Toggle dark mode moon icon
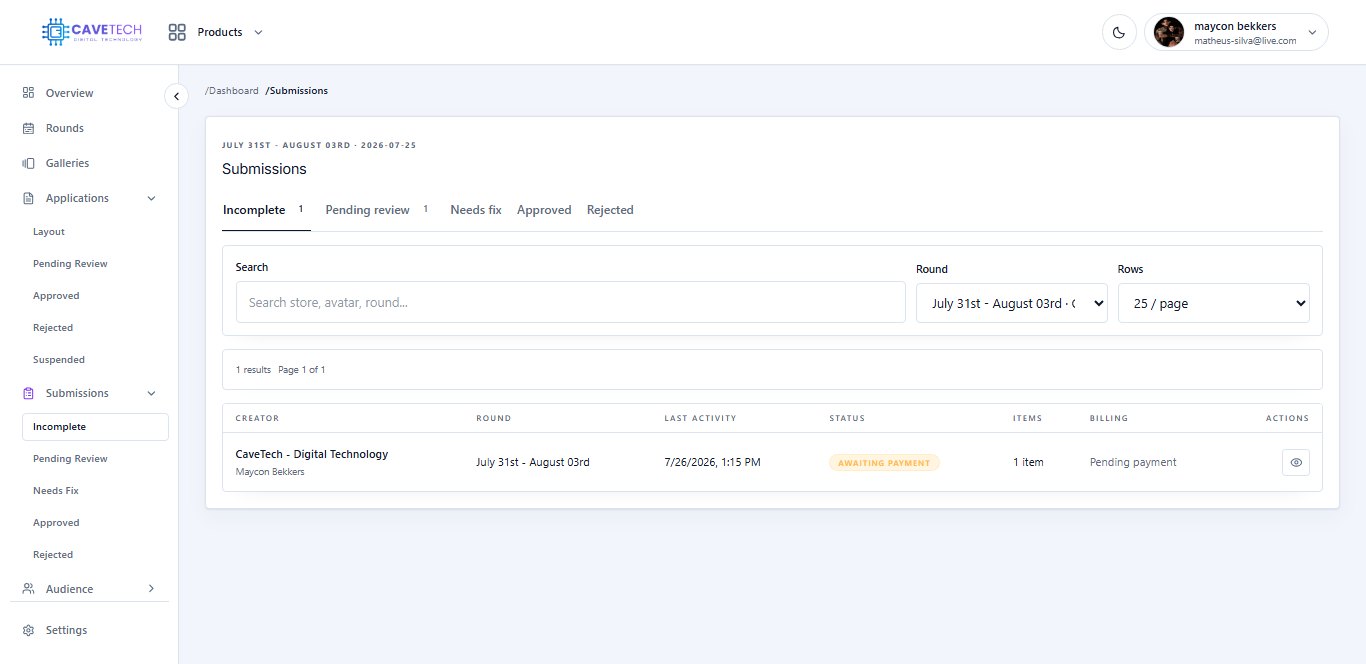Viewport: 1366px width, 664px height. coord(1119,32)
